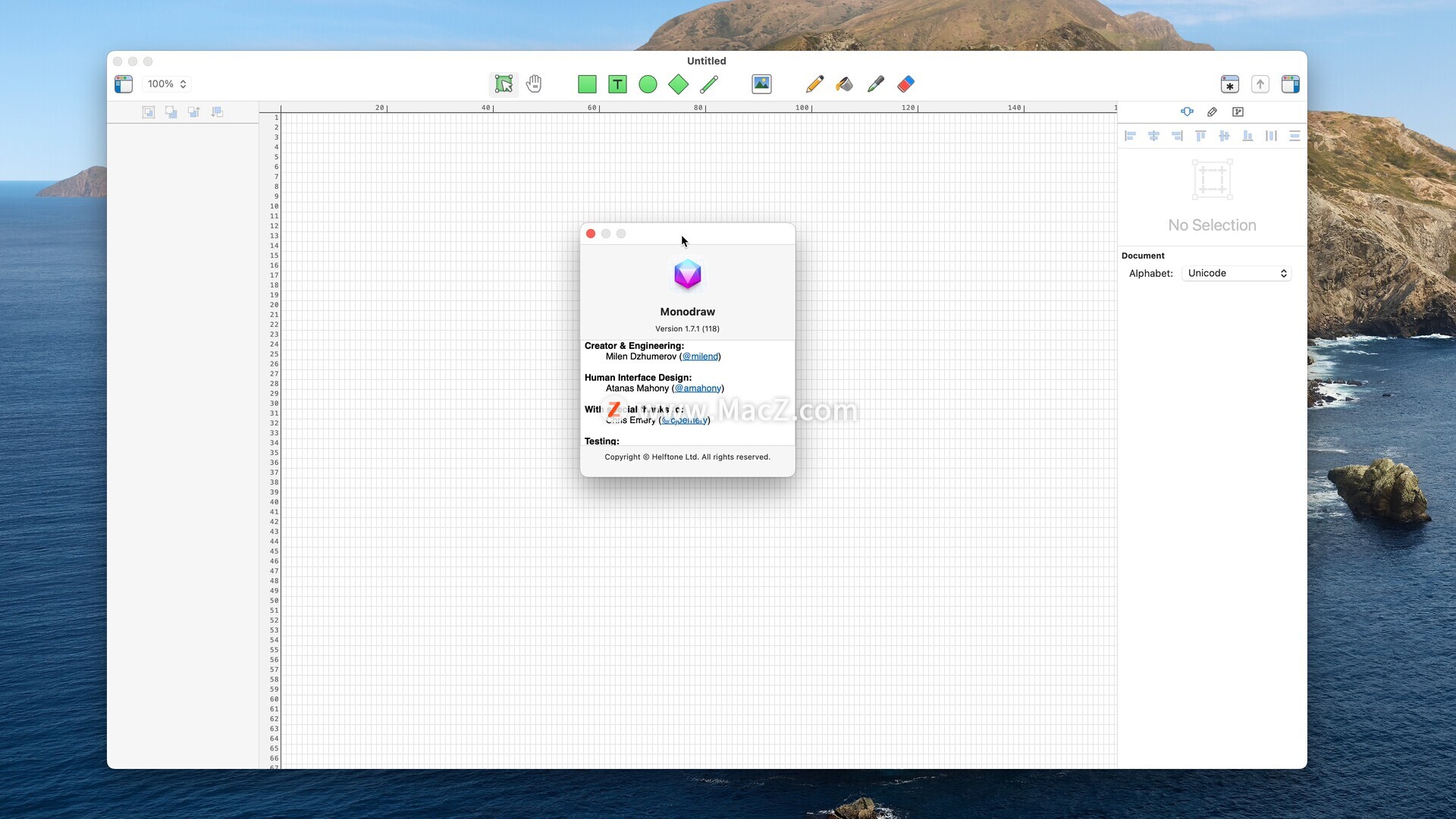Close the About Monodraw dialog

point(591,234)
